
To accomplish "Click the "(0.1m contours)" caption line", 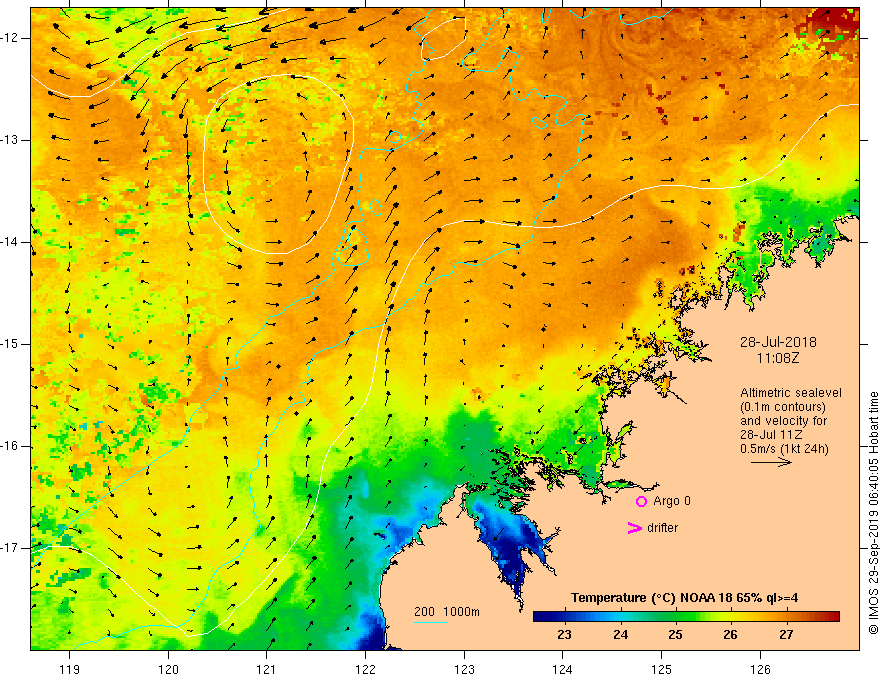I will [x=783, y=407].
